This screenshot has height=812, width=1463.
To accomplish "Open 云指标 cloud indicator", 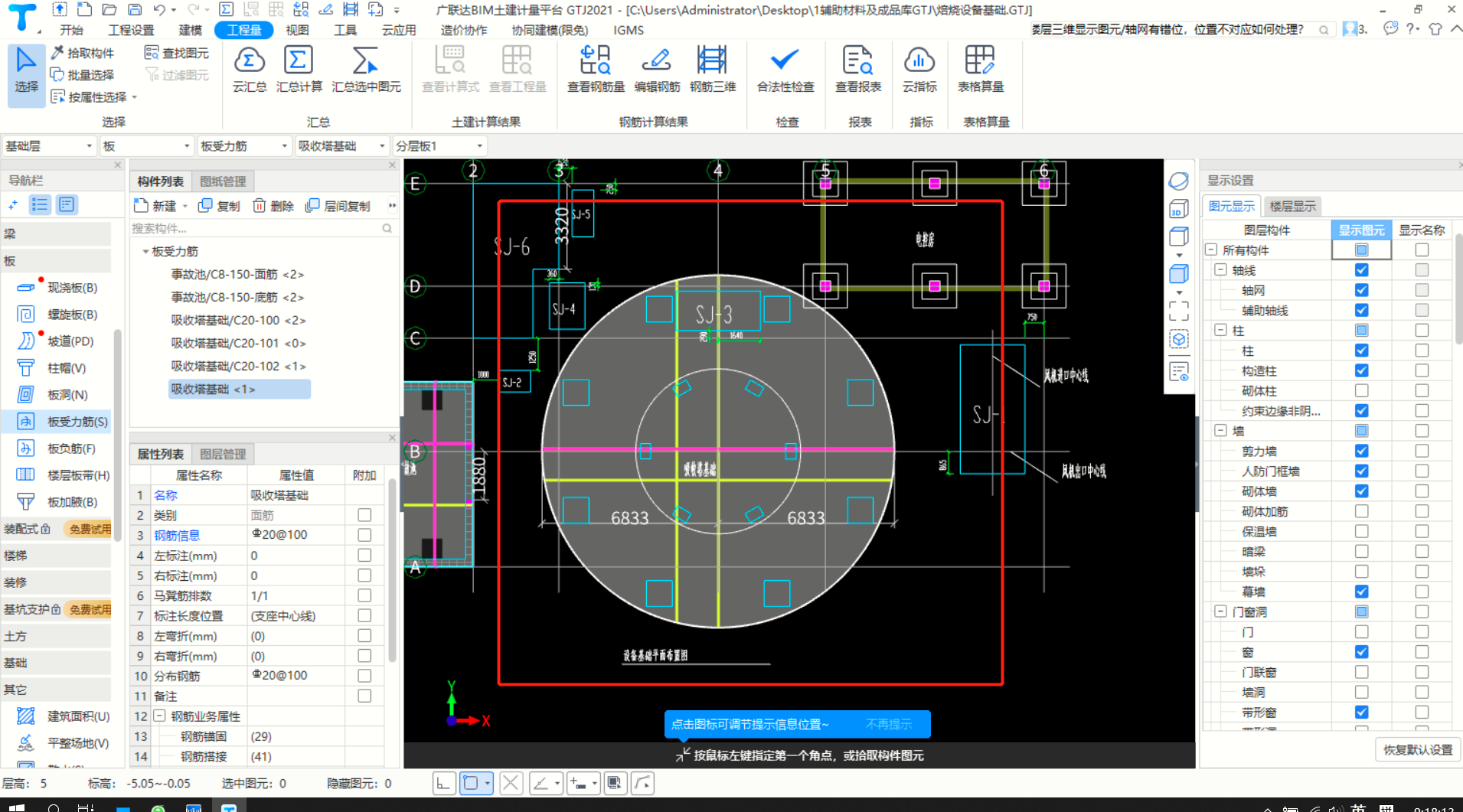I will tap(919, 69).
